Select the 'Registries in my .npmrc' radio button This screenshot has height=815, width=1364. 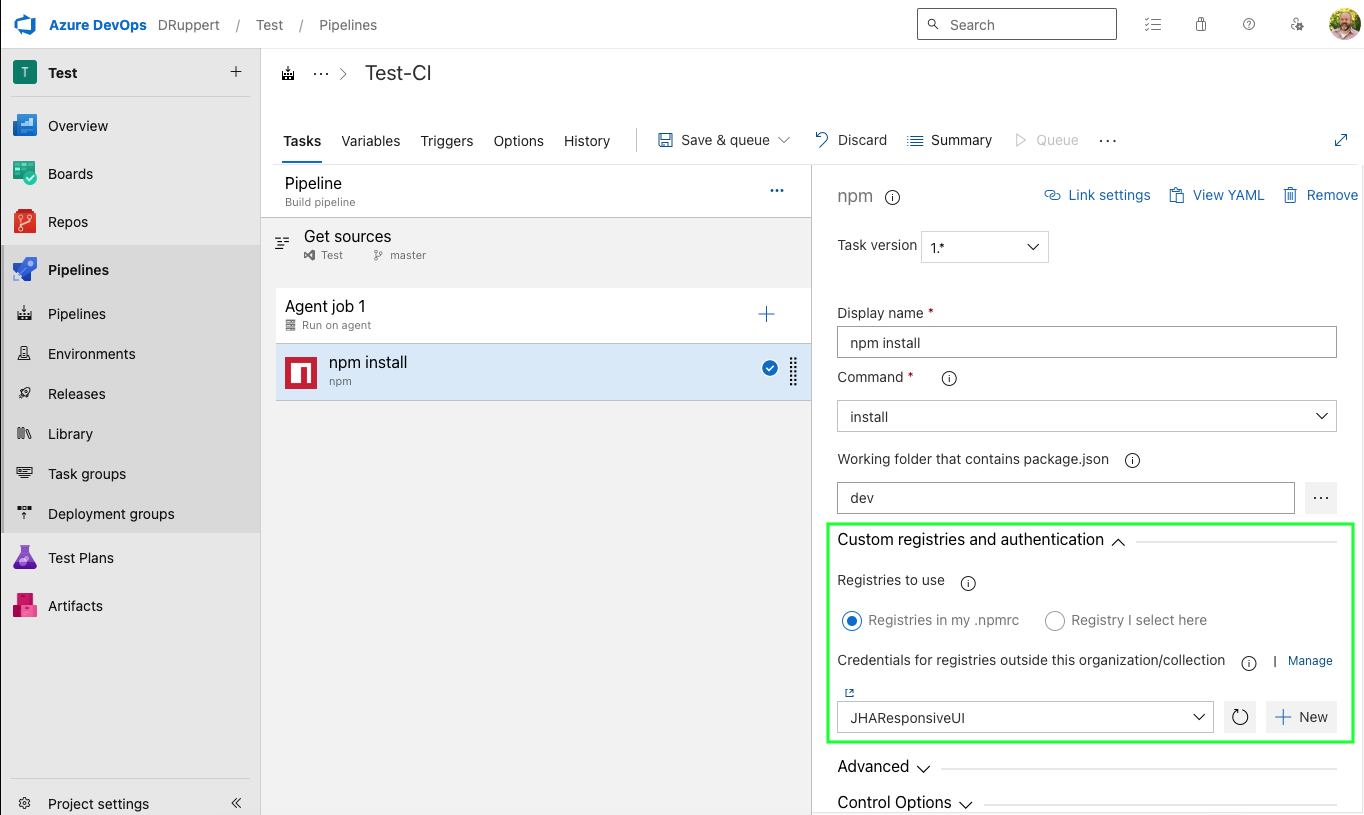point(852,621)
